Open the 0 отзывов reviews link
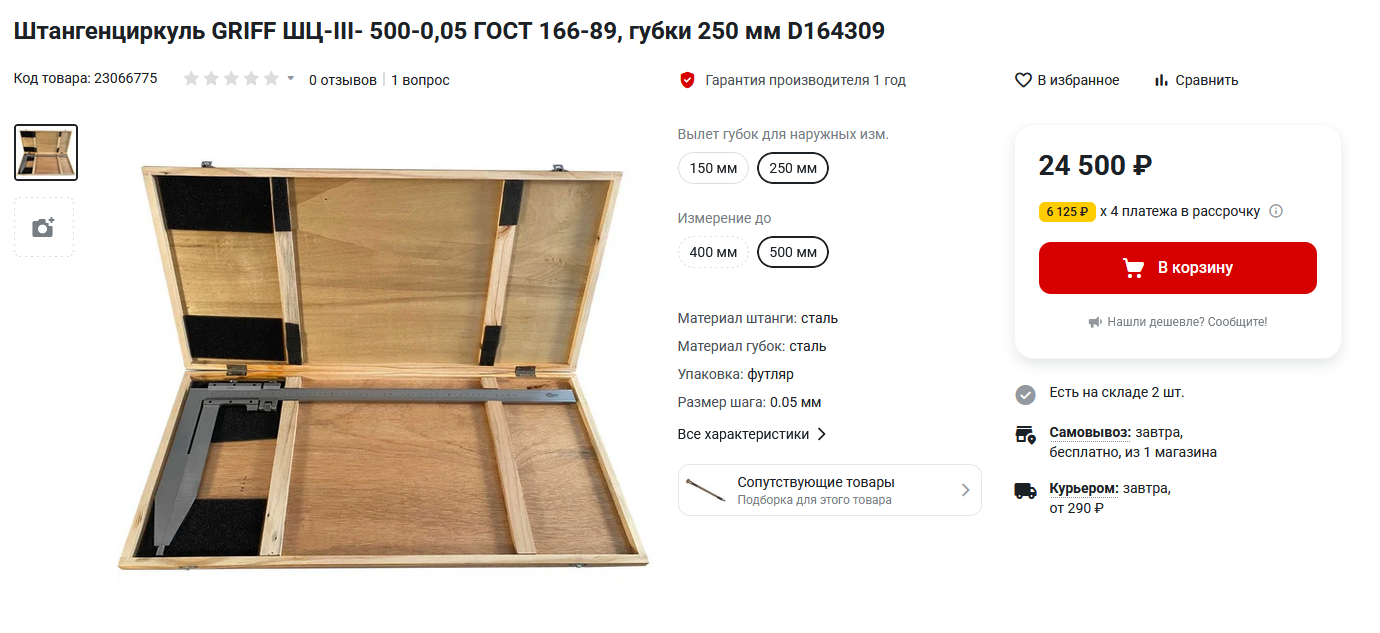 [x=343, y=80]
